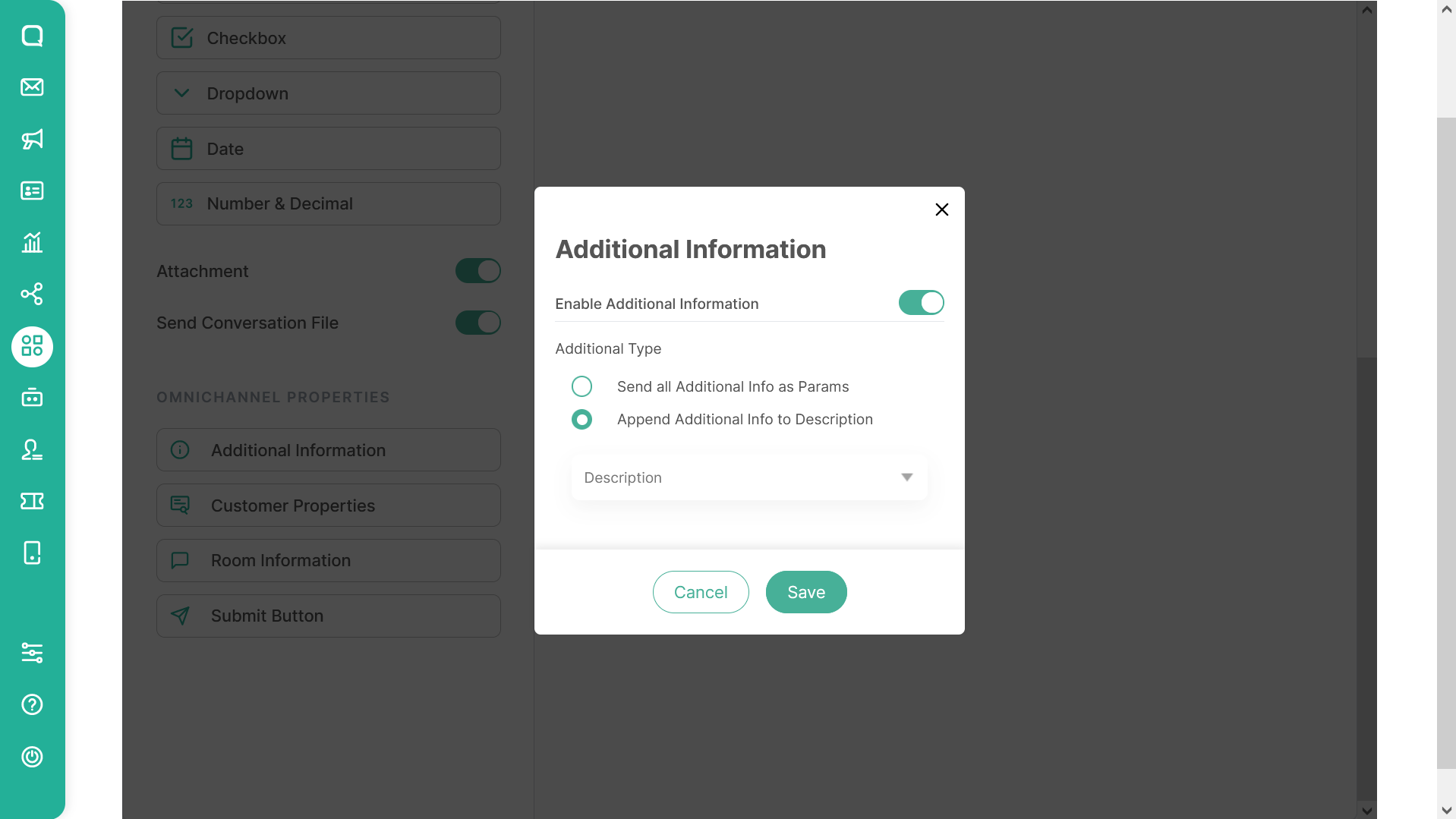Open the megaphone broadcast sidebar icon
The image size is (1456, 819).
click(32, 139)
